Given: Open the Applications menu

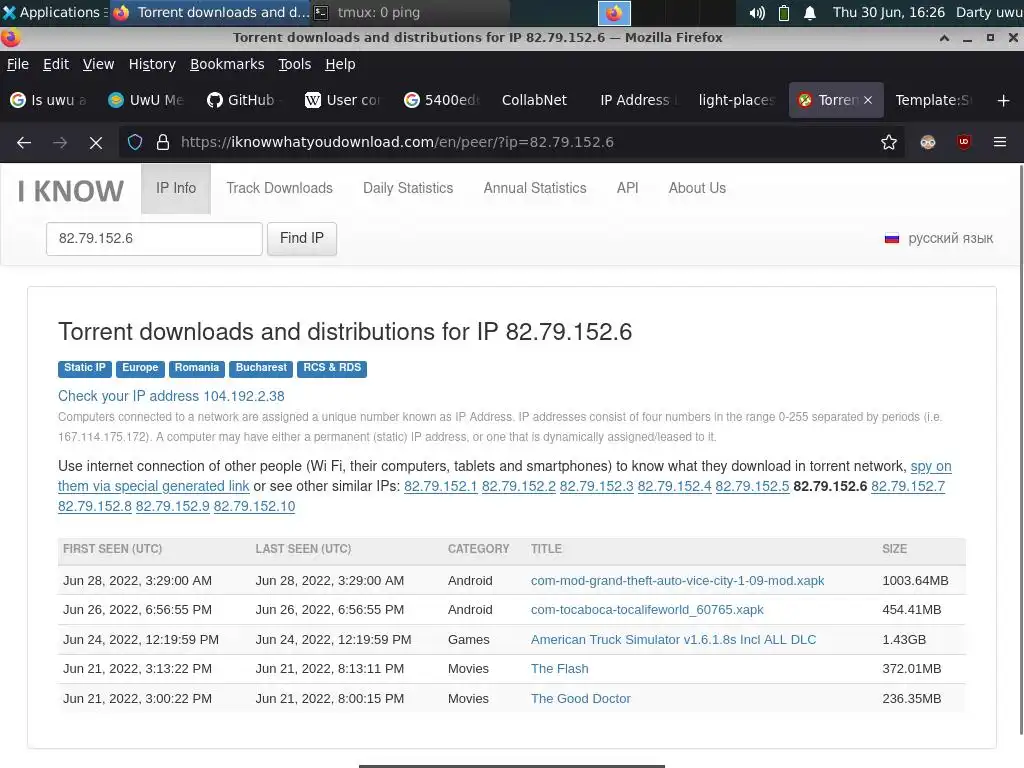Looking at the screenshot, I should (x=54, y=12).
